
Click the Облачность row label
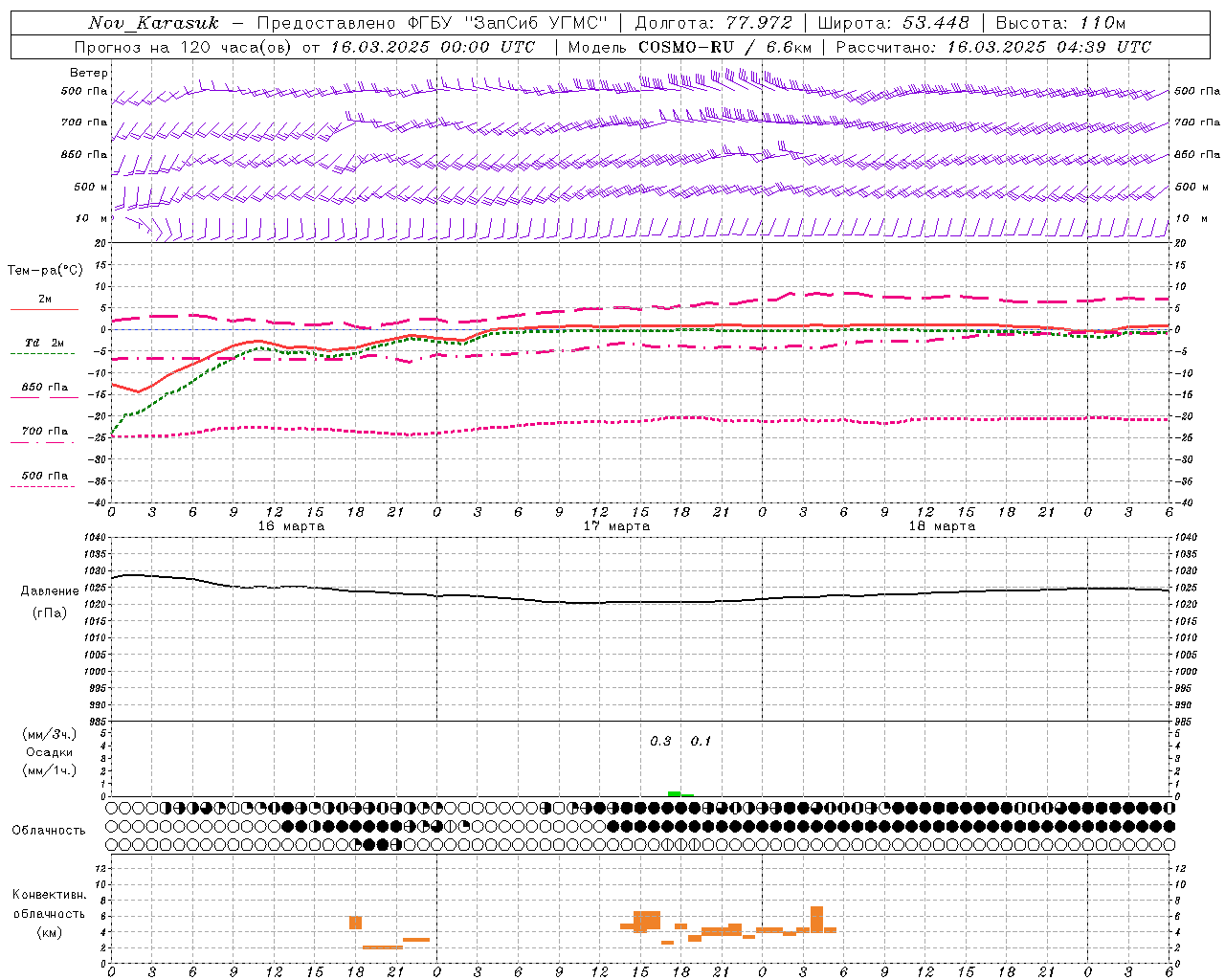49,831
